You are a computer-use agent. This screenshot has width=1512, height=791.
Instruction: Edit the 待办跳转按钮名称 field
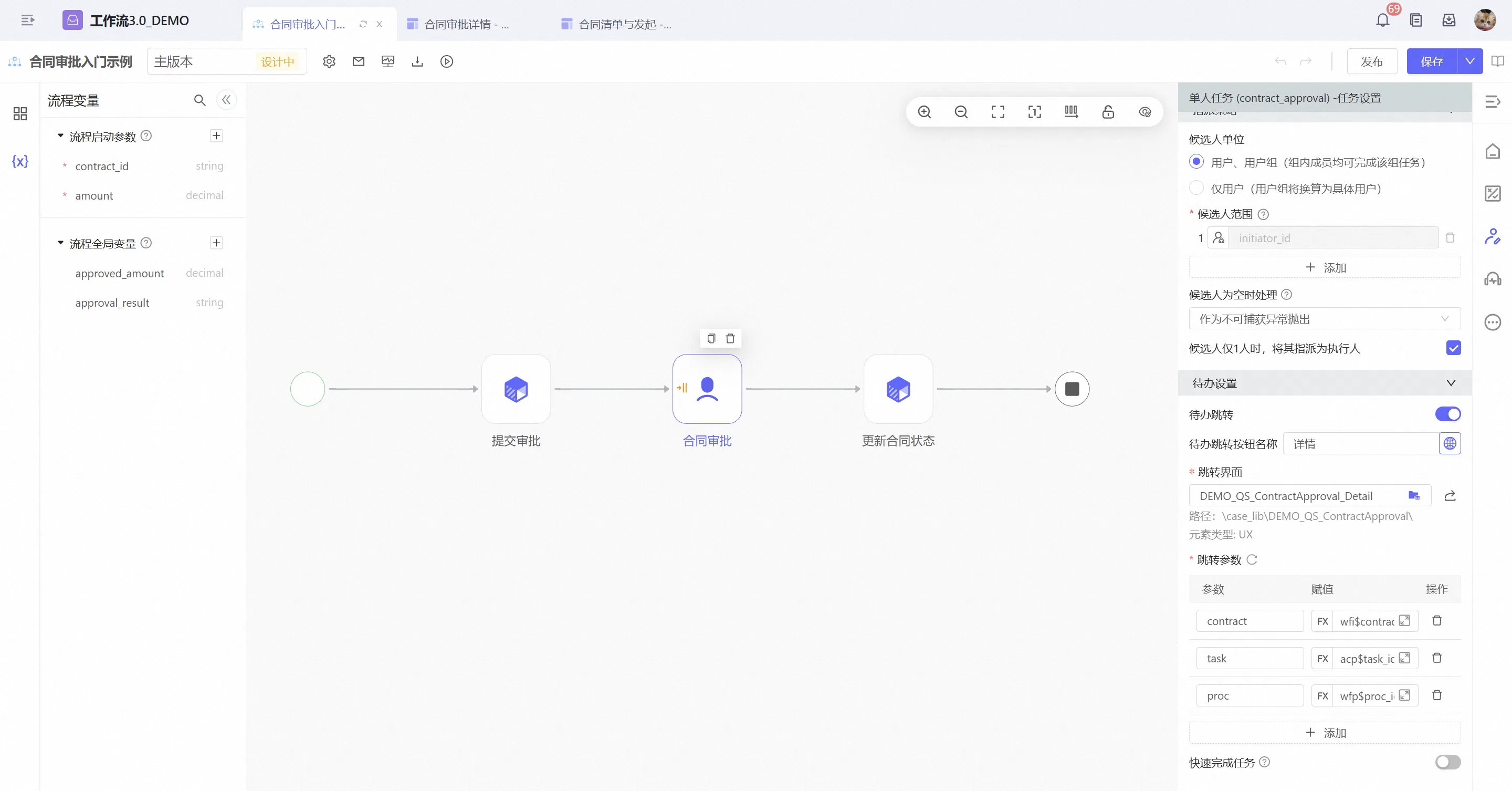coord(1361,444)
